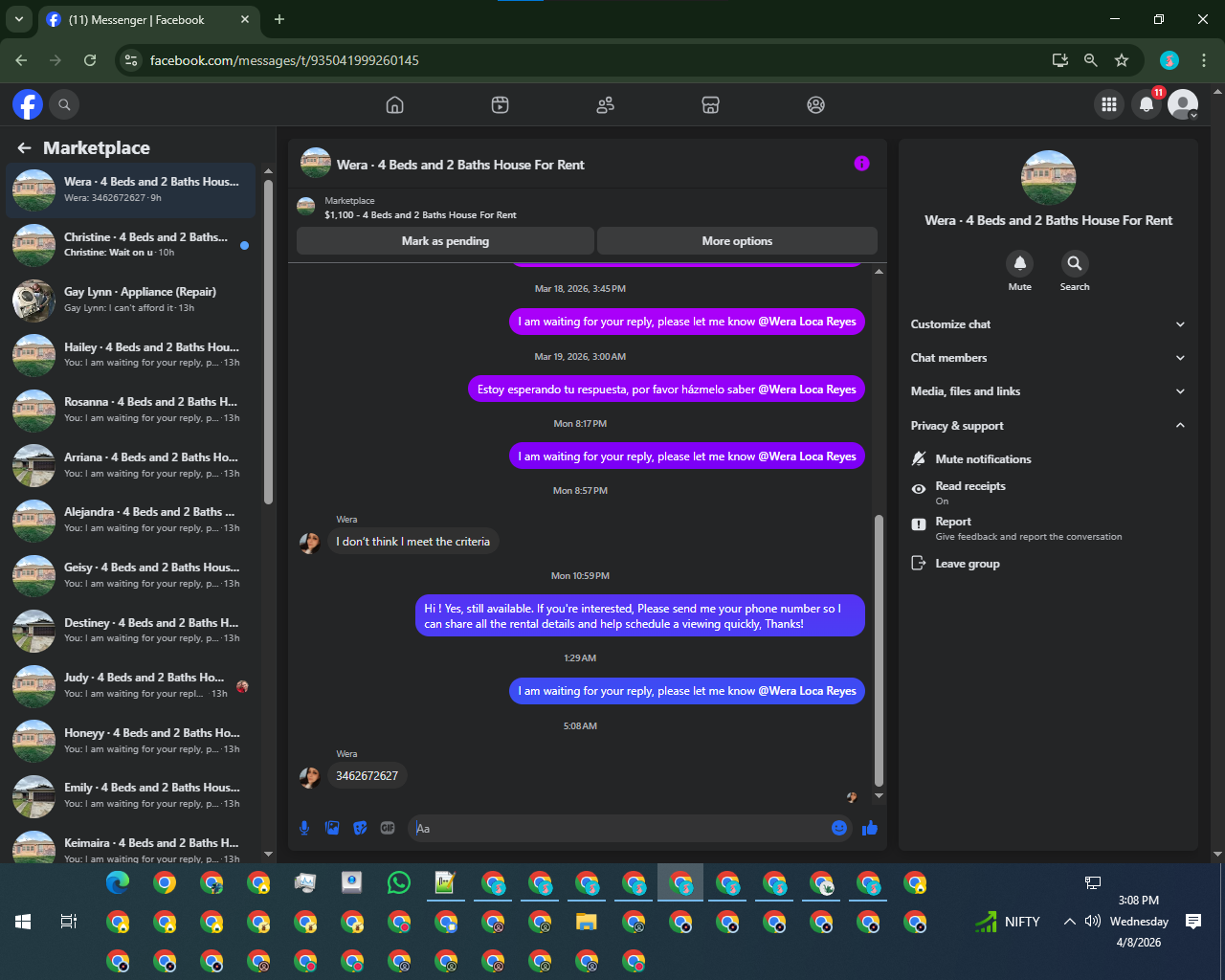Attach a photo with the image icon
Screen dimensions: 1225x980
coord(332,828)
